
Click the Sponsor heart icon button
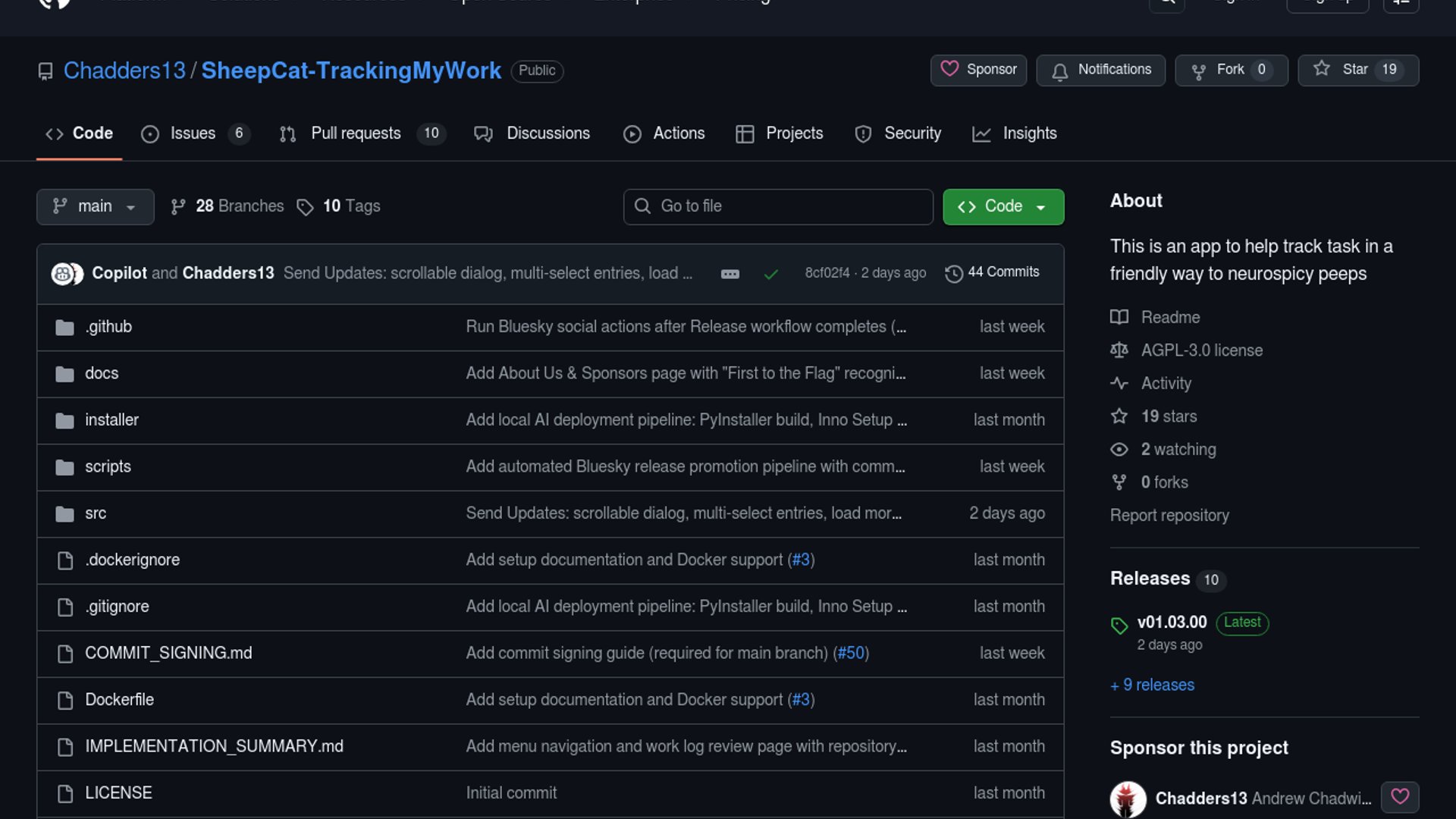(977, 70)
